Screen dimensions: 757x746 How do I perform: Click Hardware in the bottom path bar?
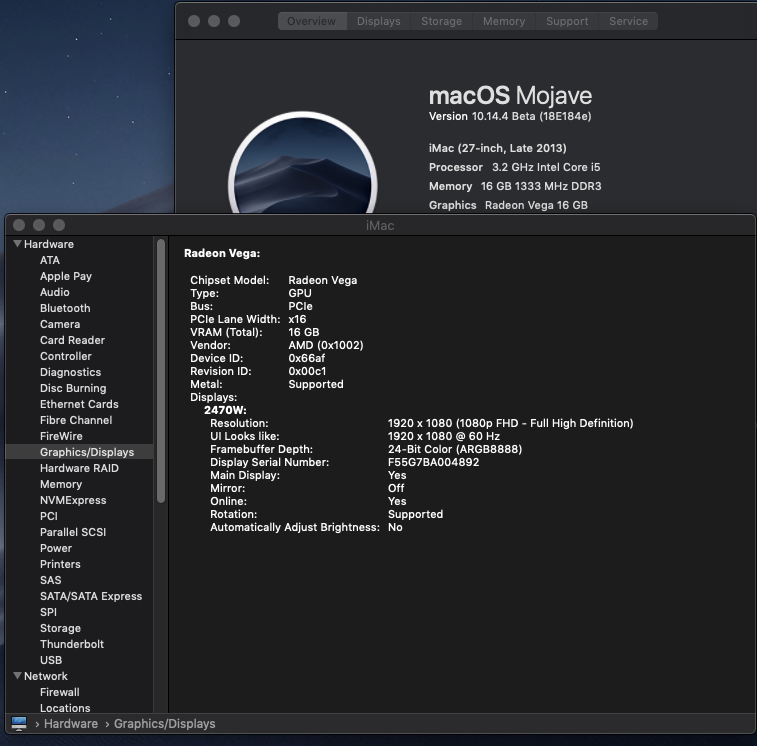71,723
